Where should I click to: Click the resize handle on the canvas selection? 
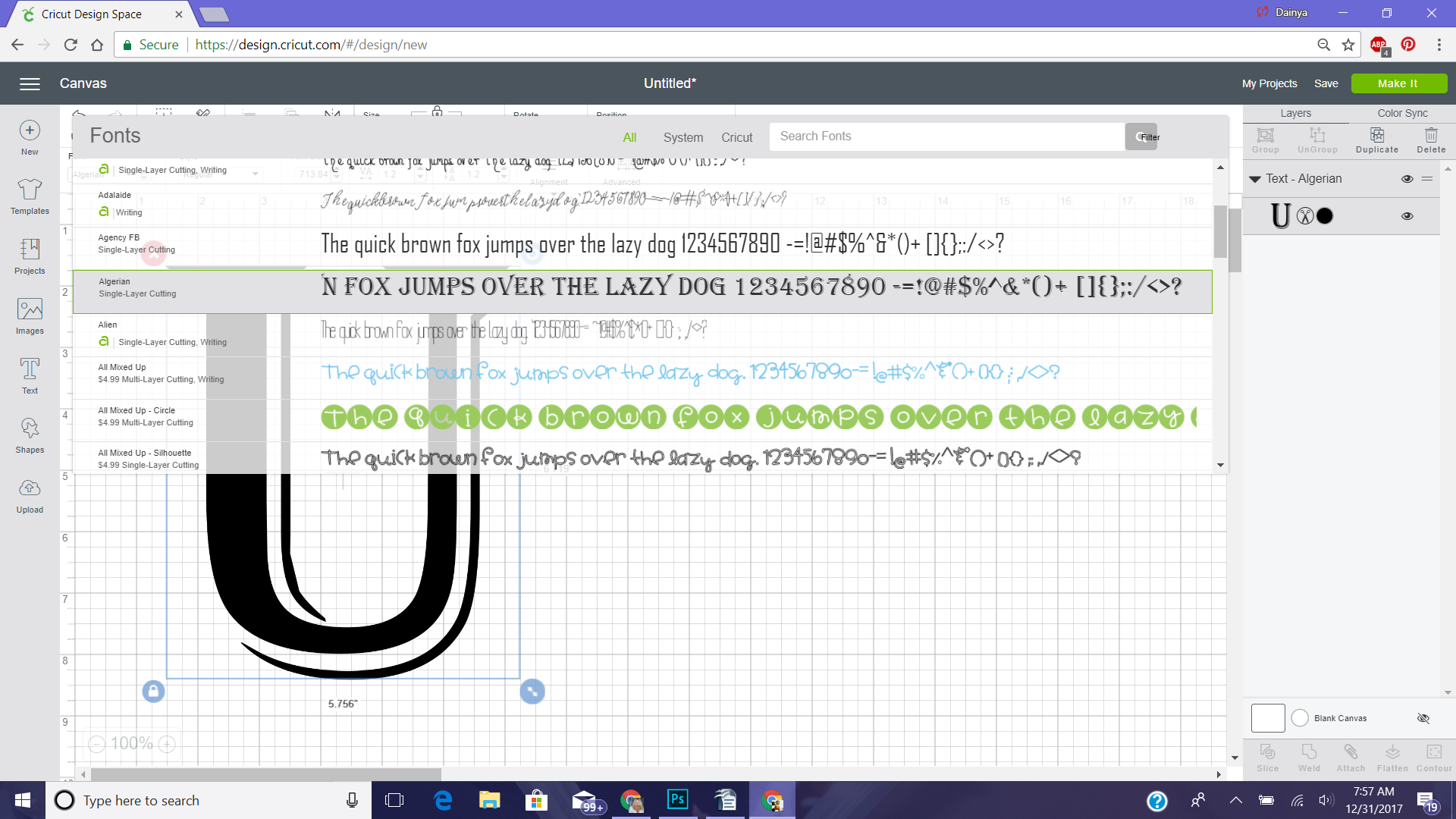click(532, 691)
